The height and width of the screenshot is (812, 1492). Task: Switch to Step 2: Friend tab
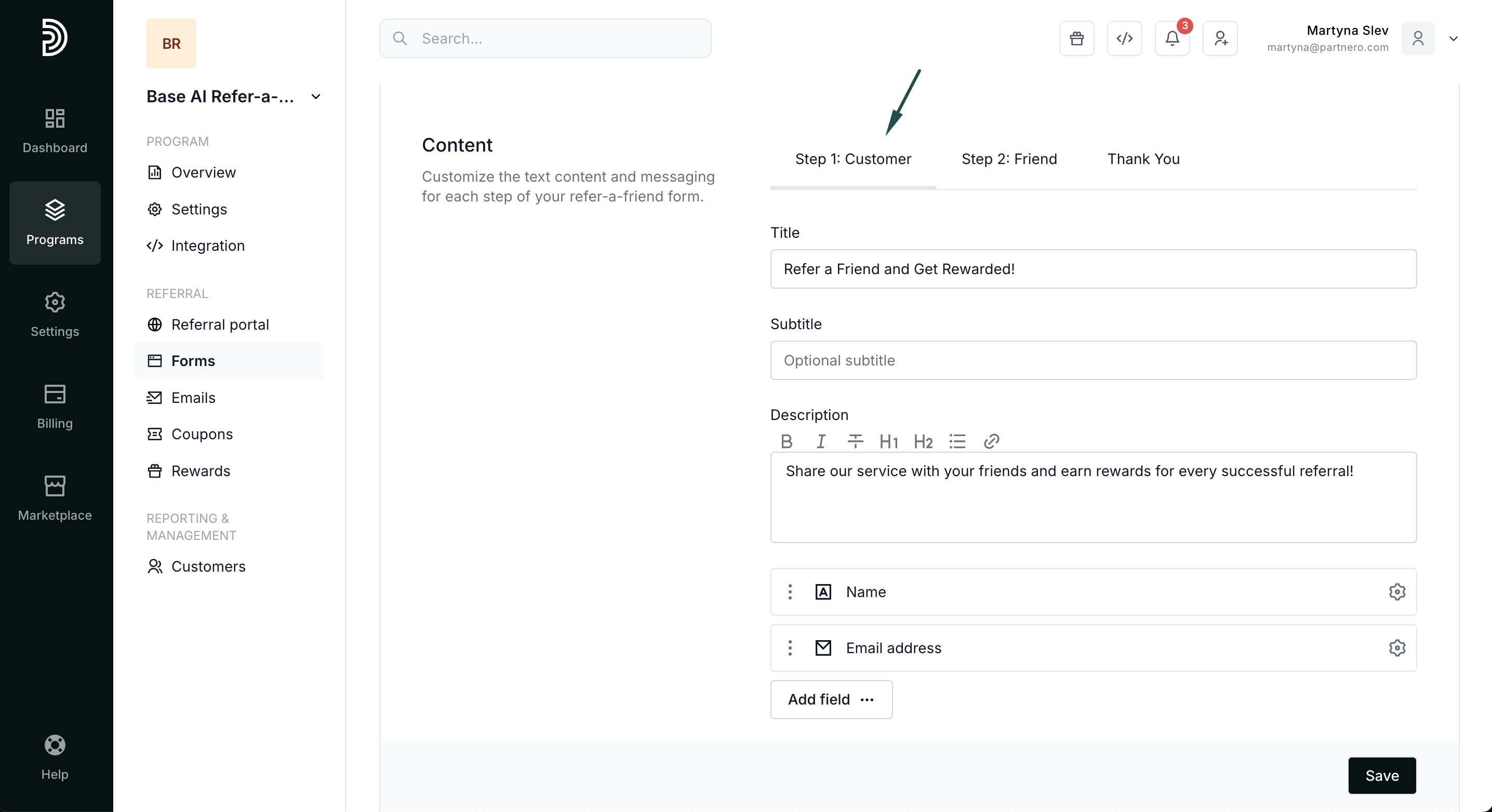click(x=1009, y=159)
